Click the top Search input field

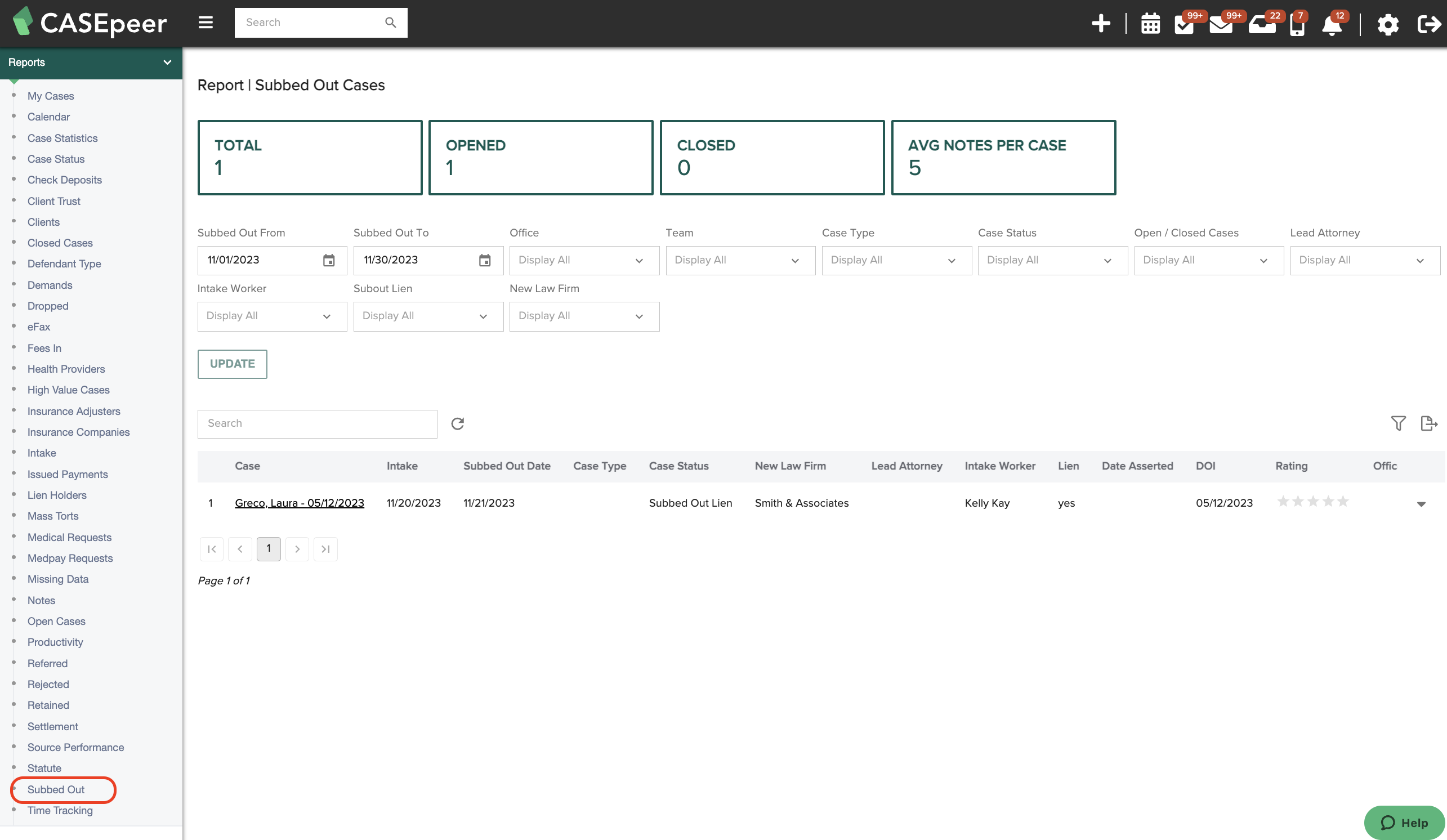pyautogui.click(x=321, y=23)
